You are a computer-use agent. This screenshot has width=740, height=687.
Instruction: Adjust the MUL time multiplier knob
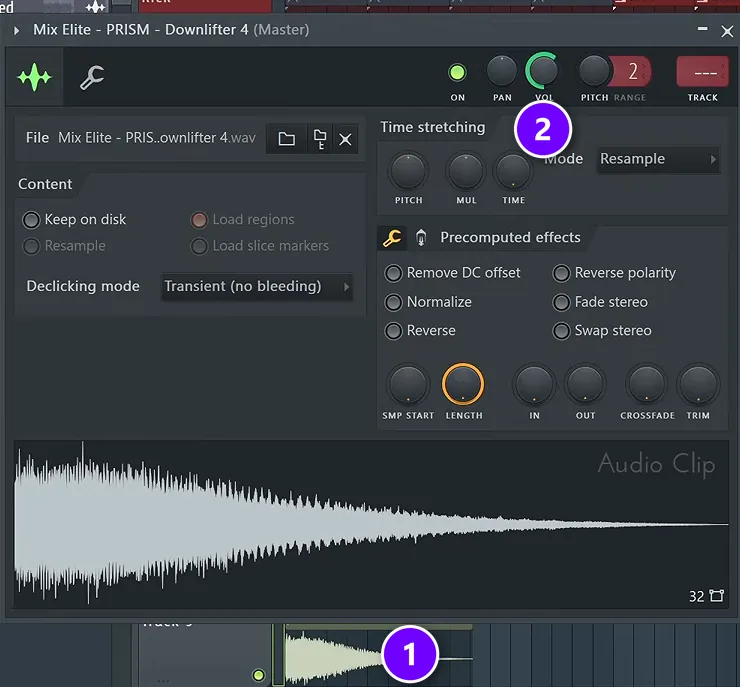tap(466, 171)
